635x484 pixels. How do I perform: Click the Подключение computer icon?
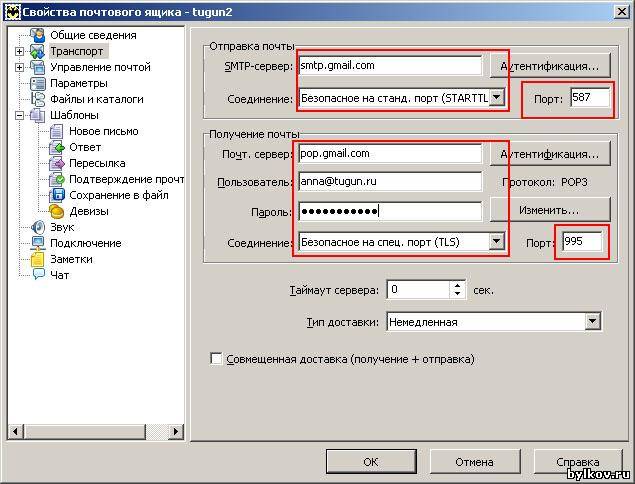[x=38, y=243]
